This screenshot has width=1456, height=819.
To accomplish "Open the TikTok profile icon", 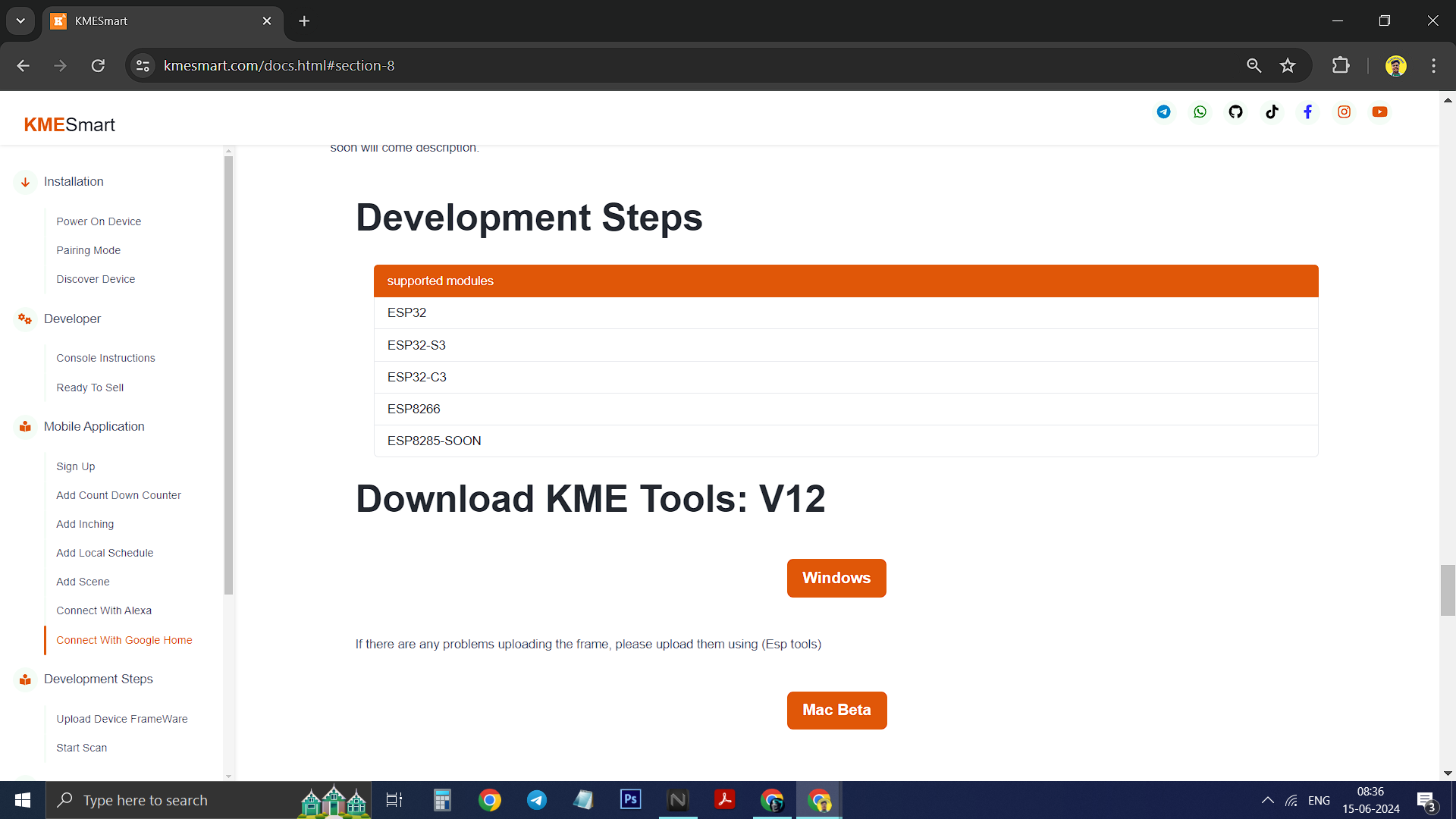I will coord(1272,111).
